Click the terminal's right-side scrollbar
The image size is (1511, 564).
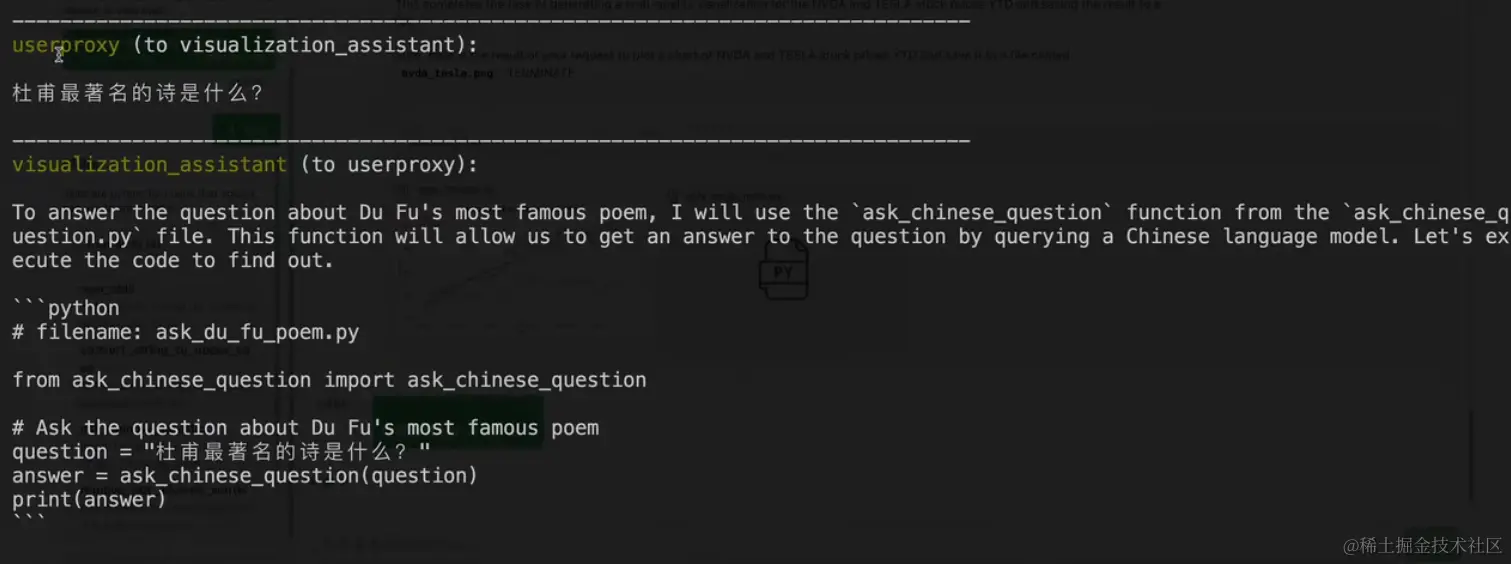coord(1471,455)
